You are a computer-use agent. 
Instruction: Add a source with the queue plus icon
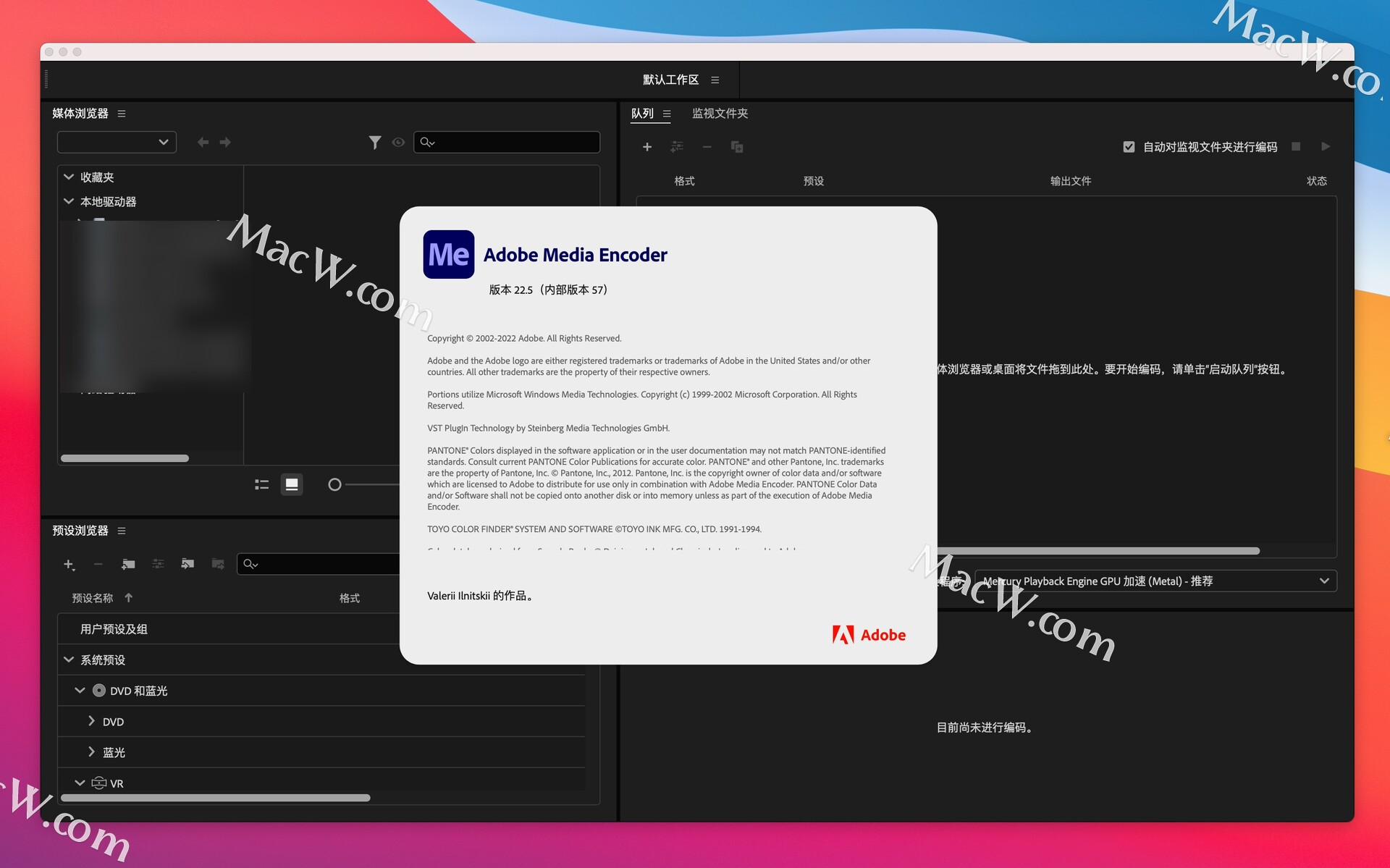647,147
